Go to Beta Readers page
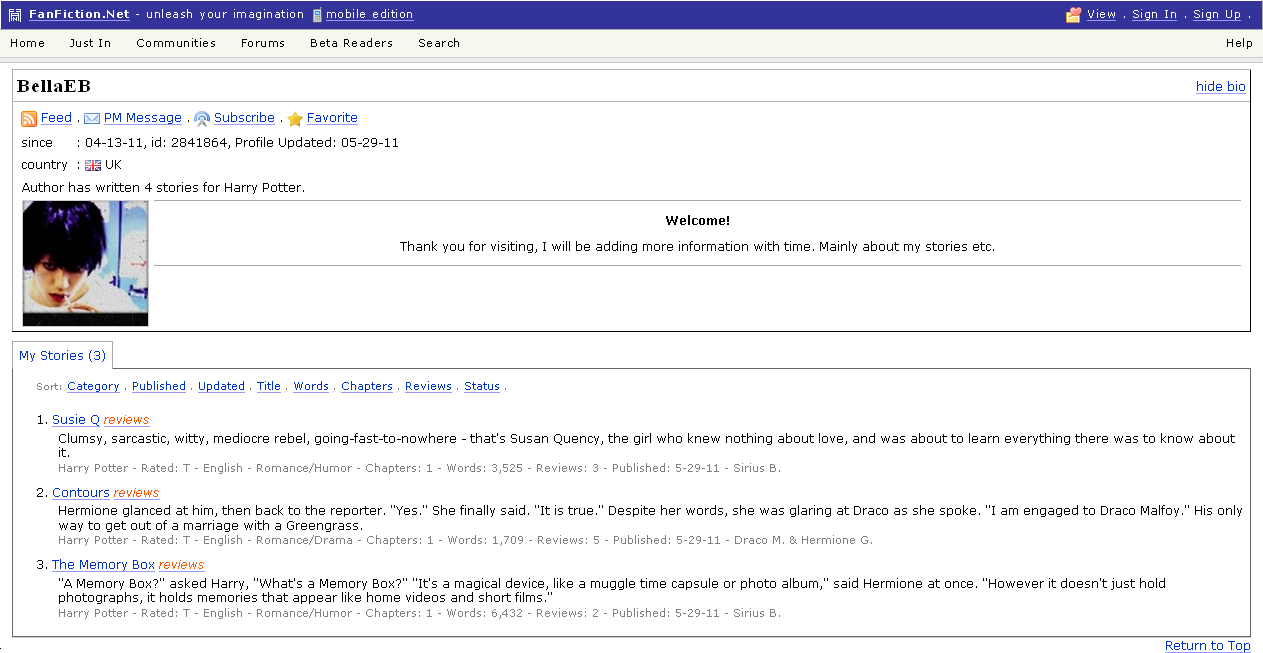Viewport: 1263px width, 653px height. [351, 43]
